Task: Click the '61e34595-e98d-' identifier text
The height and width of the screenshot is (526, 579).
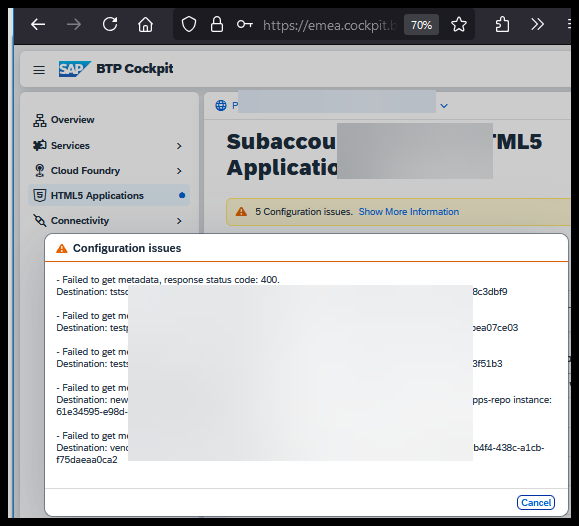Action: pyautogui.click(x=92, y=411)
